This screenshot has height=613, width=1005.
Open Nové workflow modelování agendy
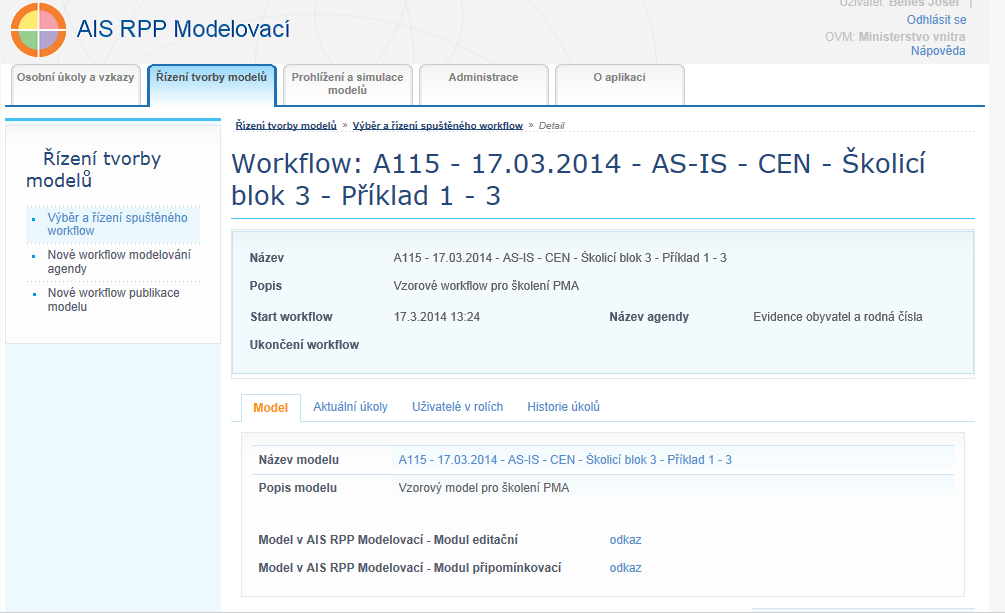(x=119, y=262)
